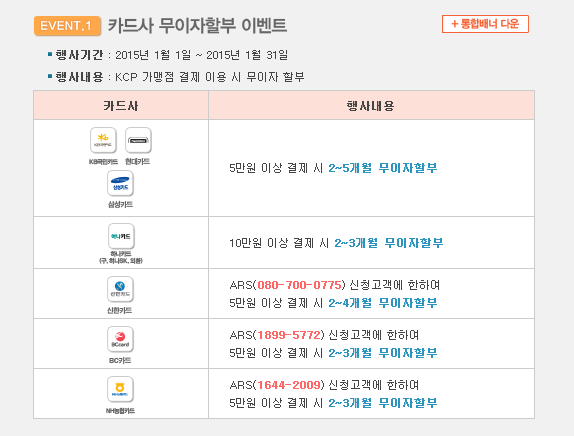Click 2~3개월 무이자할부 in BC카드 row
574x436 pixels.
(383, 353)
